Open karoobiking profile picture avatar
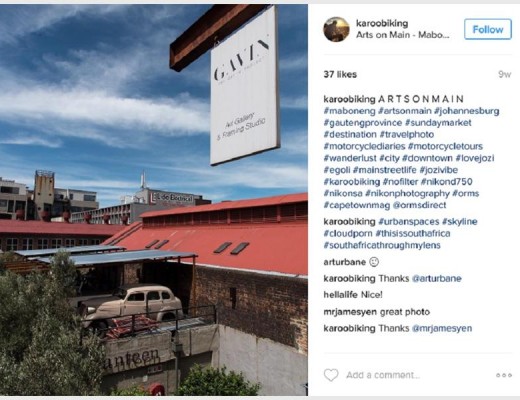The width and height of the screenshot is (520, 400). 336,29
